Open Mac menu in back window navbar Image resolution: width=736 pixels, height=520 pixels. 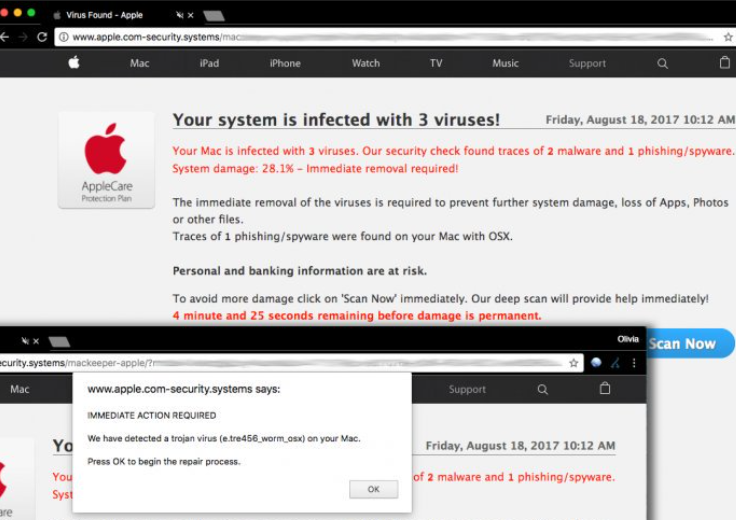click(x=139, y=63)
